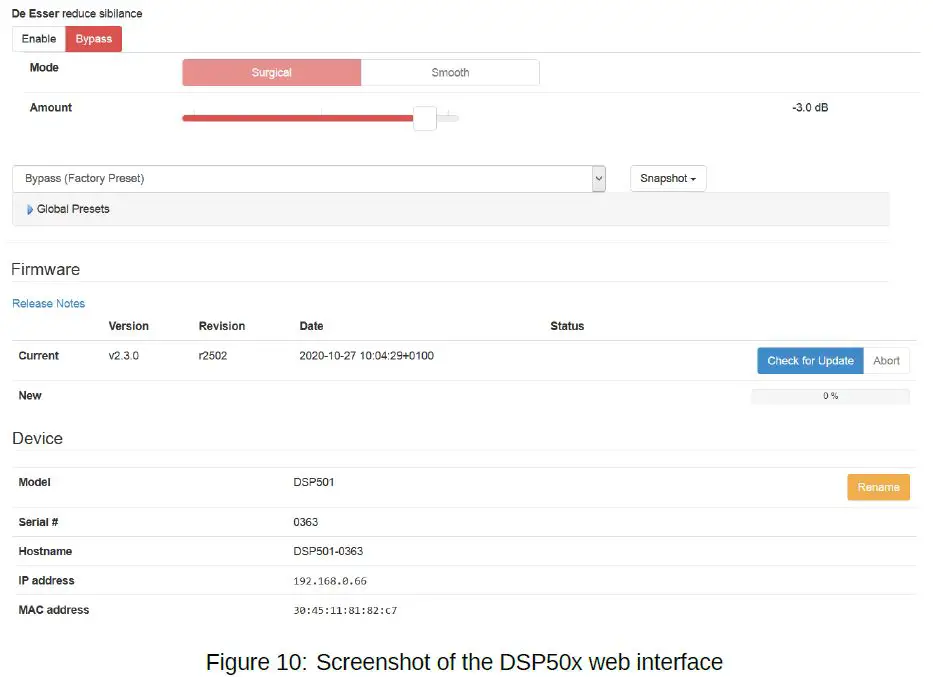Click the blue triangle icon beside Global Presets

point(29,209)
